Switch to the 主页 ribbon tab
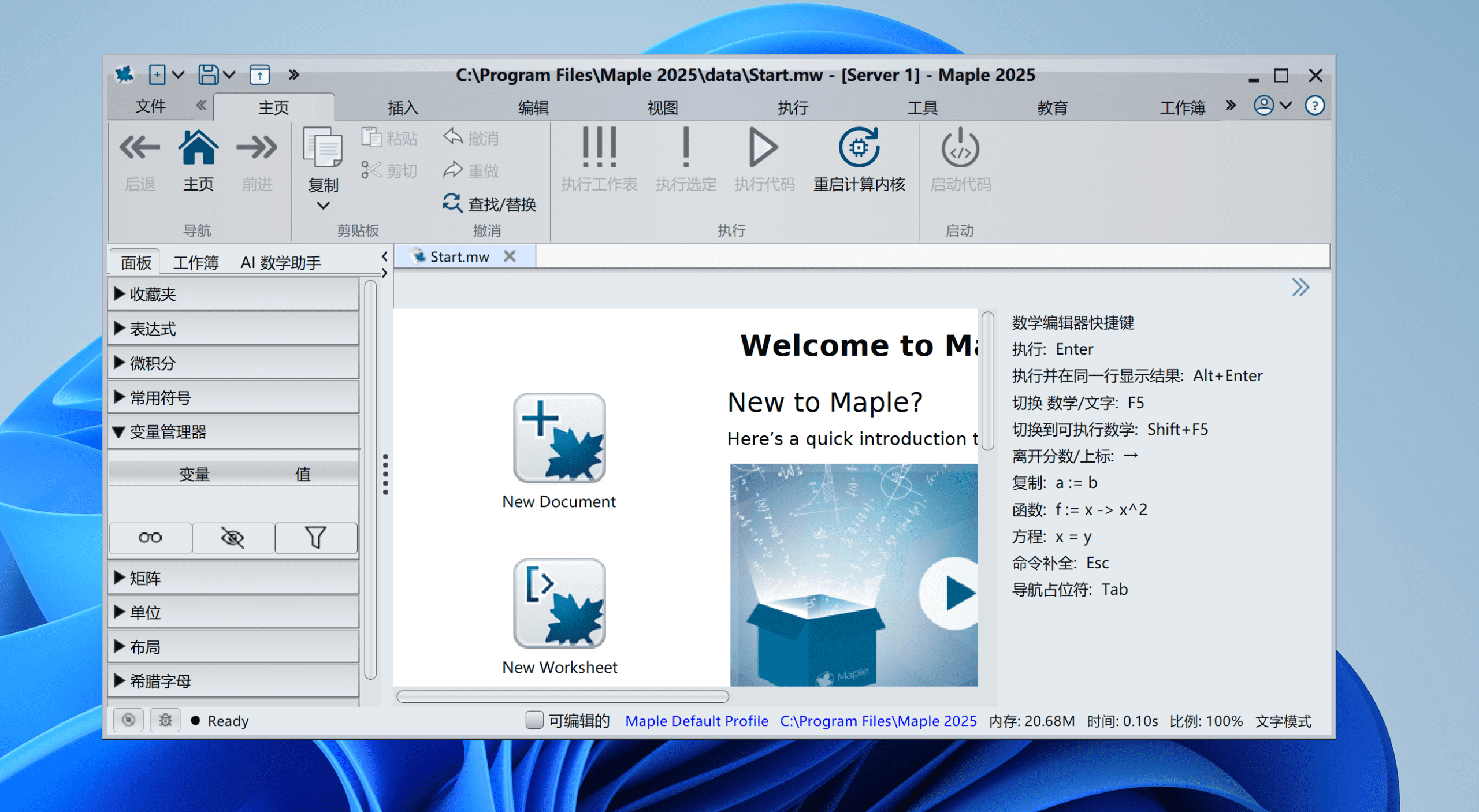This screenshot has height=812, width=1479. (x=273, y=107)
